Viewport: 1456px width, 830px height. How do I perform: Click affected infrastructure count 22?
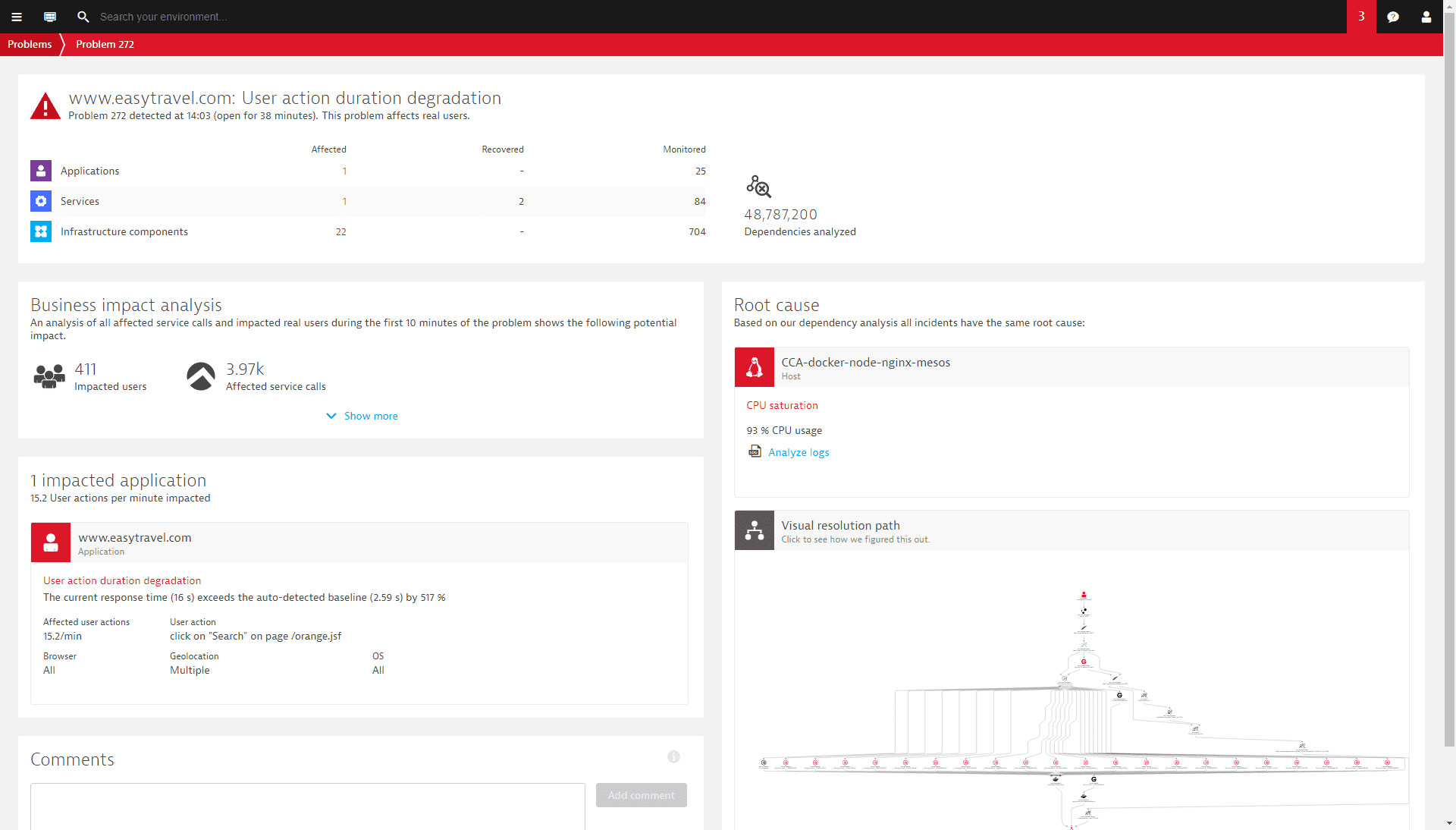340,231
